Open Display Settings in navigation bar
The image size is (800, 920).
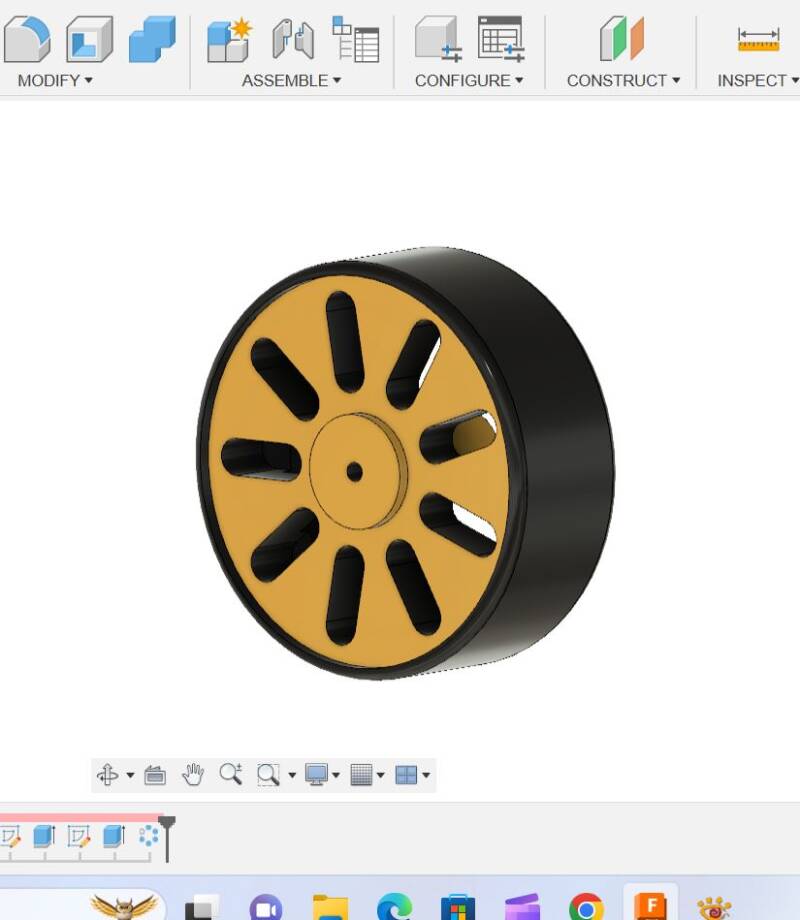point(321,774)
